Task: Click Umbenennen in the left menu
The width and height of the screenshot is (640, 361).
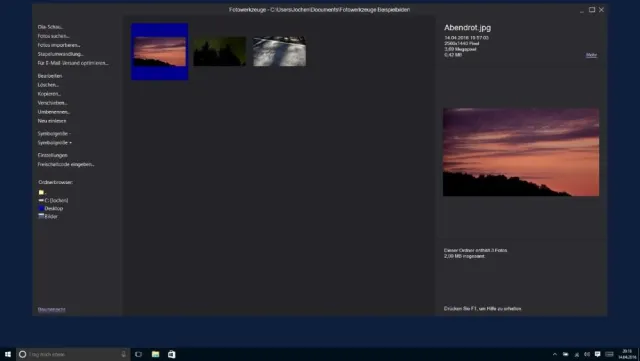Action: (54, 112)
